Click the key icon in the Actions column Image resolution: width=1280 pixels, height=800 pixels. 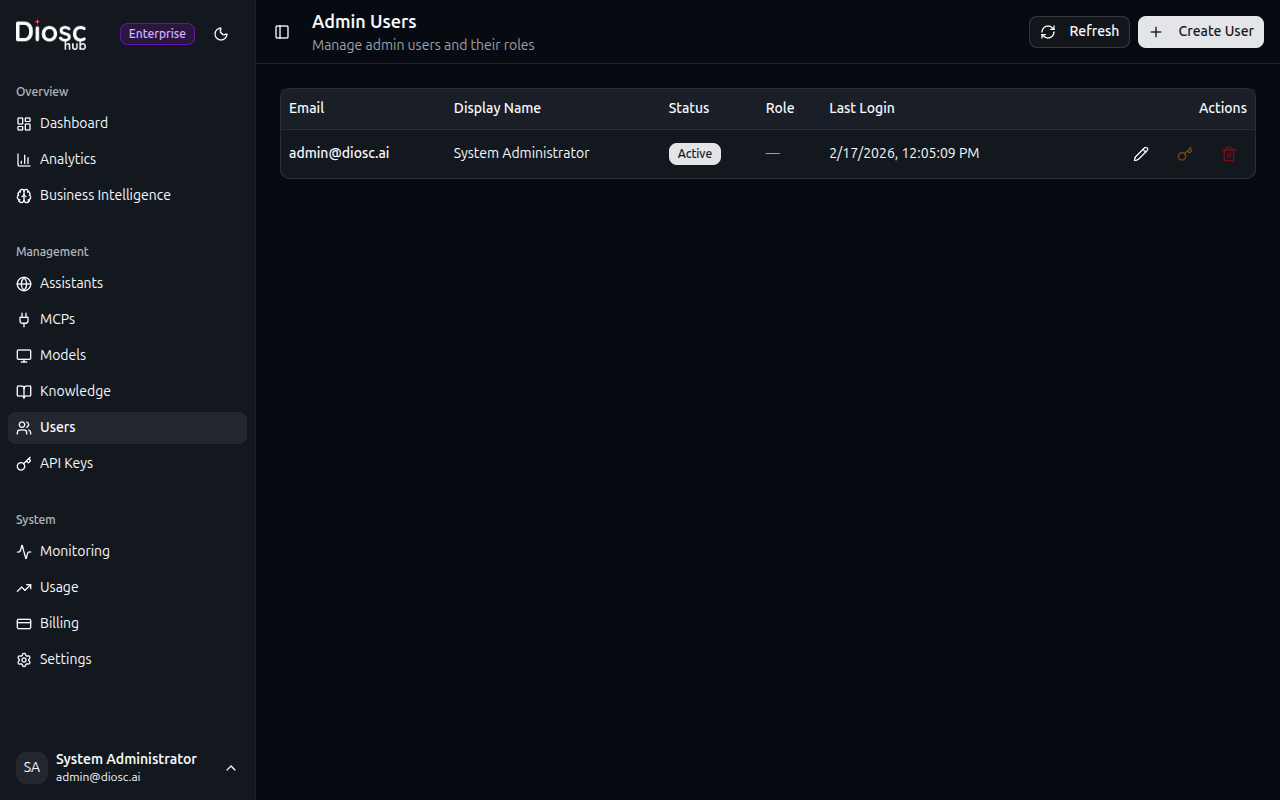click(1184, 154)
